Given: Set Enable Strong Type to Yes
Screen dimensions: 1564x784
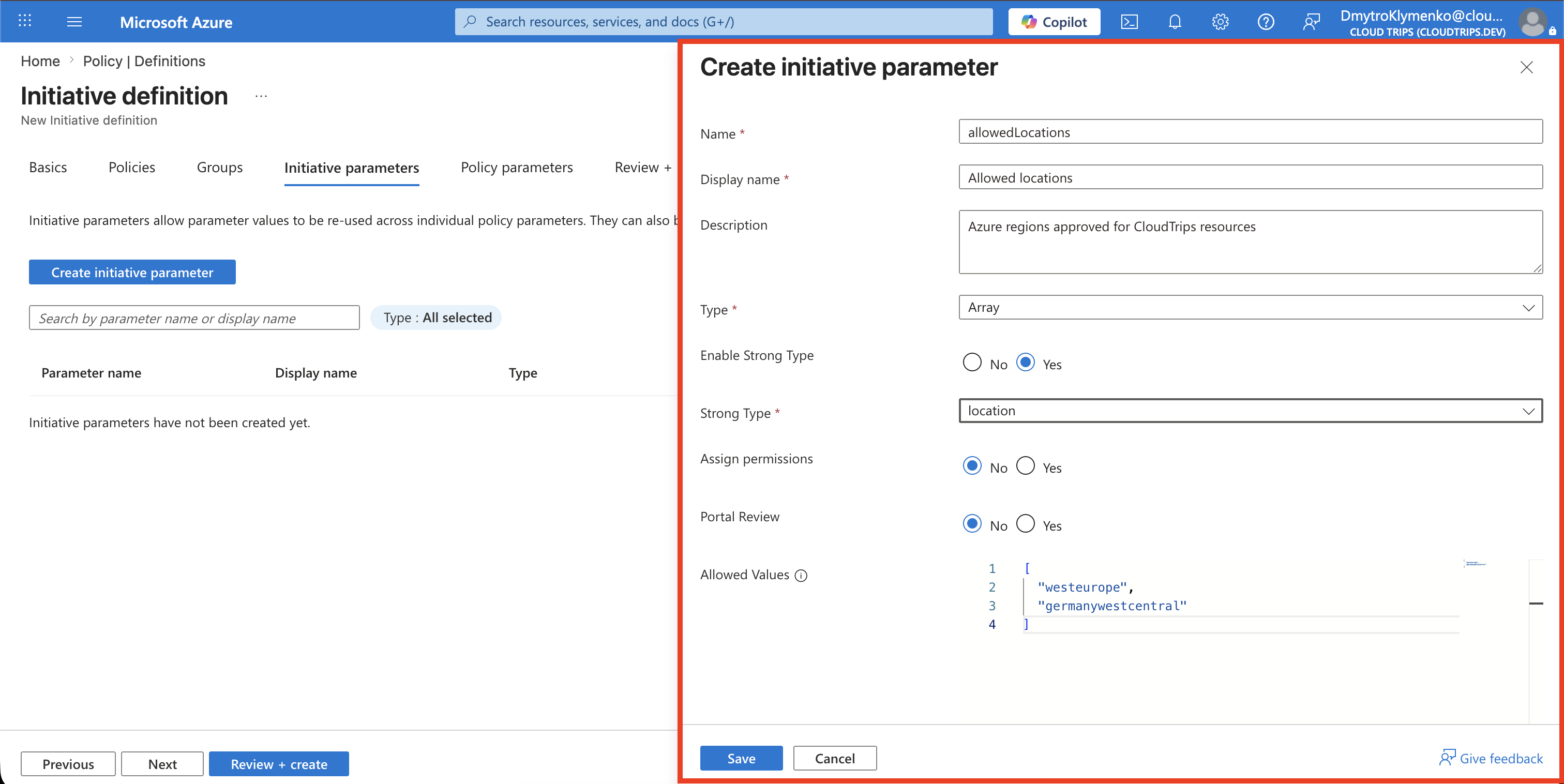Looking at the screenshot, I should (1026, 363).
